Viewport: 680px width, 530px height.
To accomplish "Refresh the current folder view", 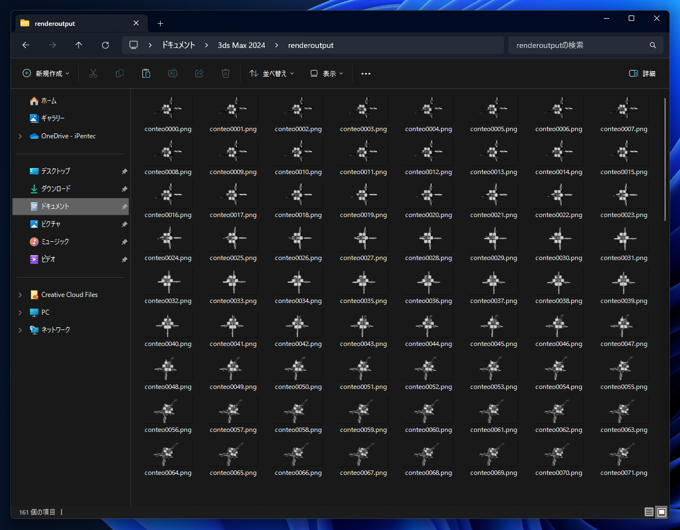I will pos(105,45).
